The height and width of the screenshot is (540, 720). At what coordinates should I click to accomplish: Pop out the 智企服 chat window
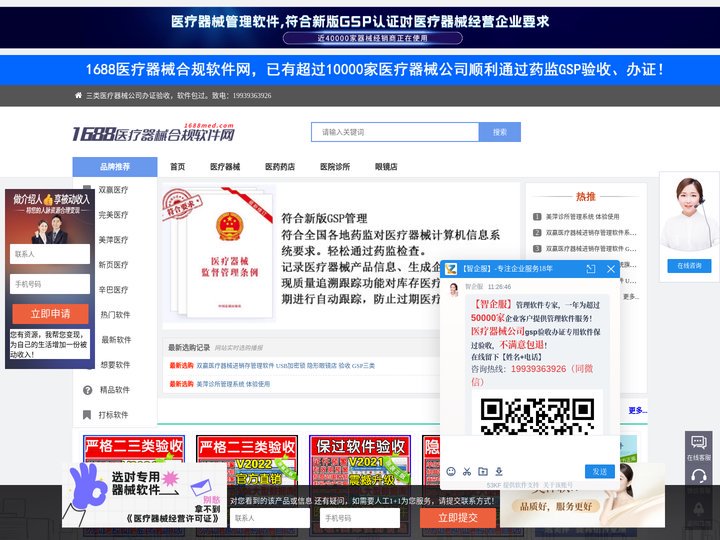point(591,269)
